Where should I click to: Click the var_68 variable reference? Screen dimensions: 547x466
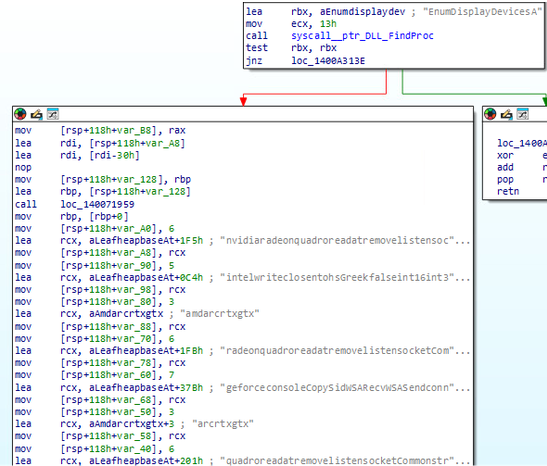pos(137,400)
